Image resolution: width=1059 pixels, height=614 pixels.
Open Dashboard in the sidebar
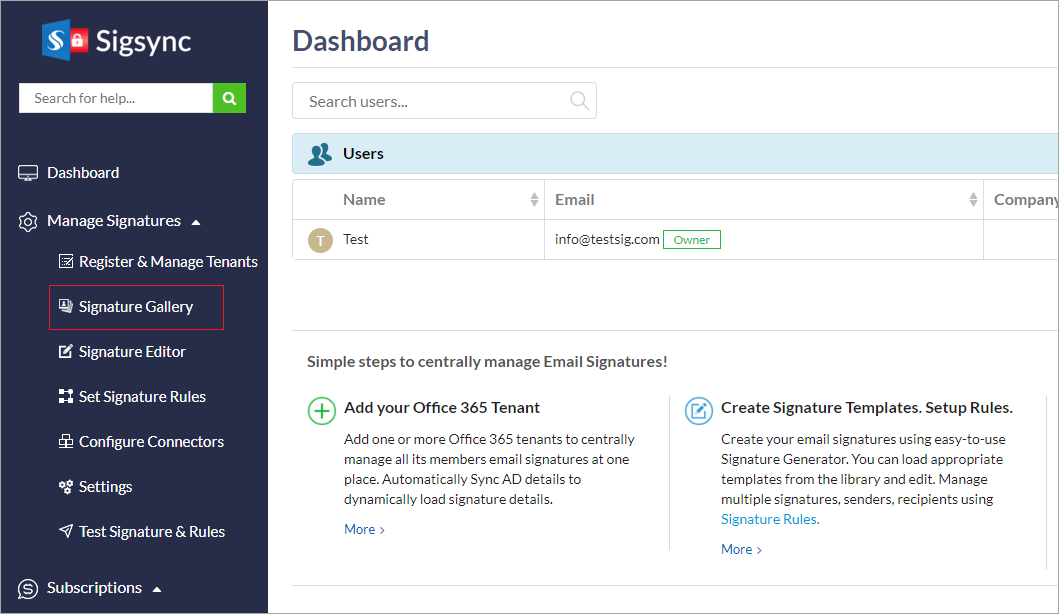tap(82, 173)
